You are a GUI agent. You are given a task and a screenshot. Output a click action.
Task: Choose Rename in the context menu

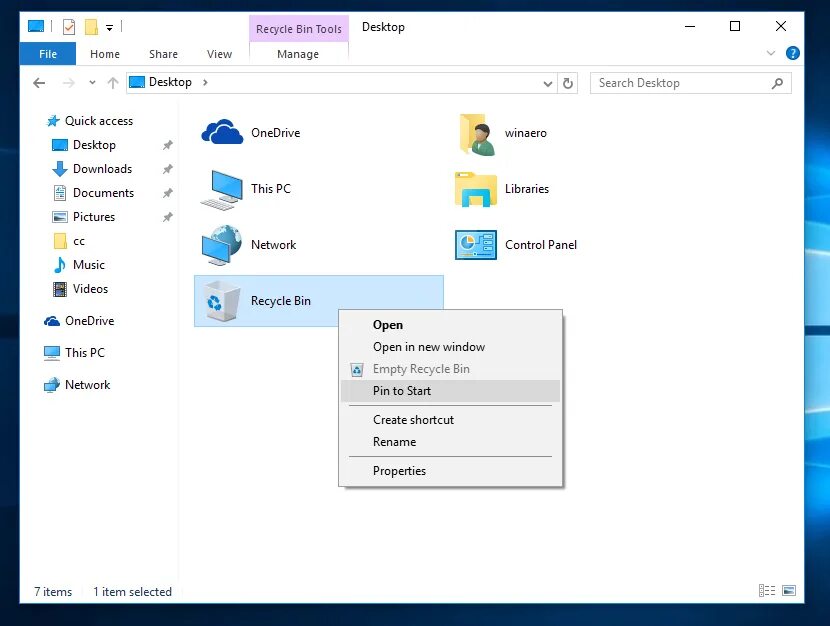(450, 442)
